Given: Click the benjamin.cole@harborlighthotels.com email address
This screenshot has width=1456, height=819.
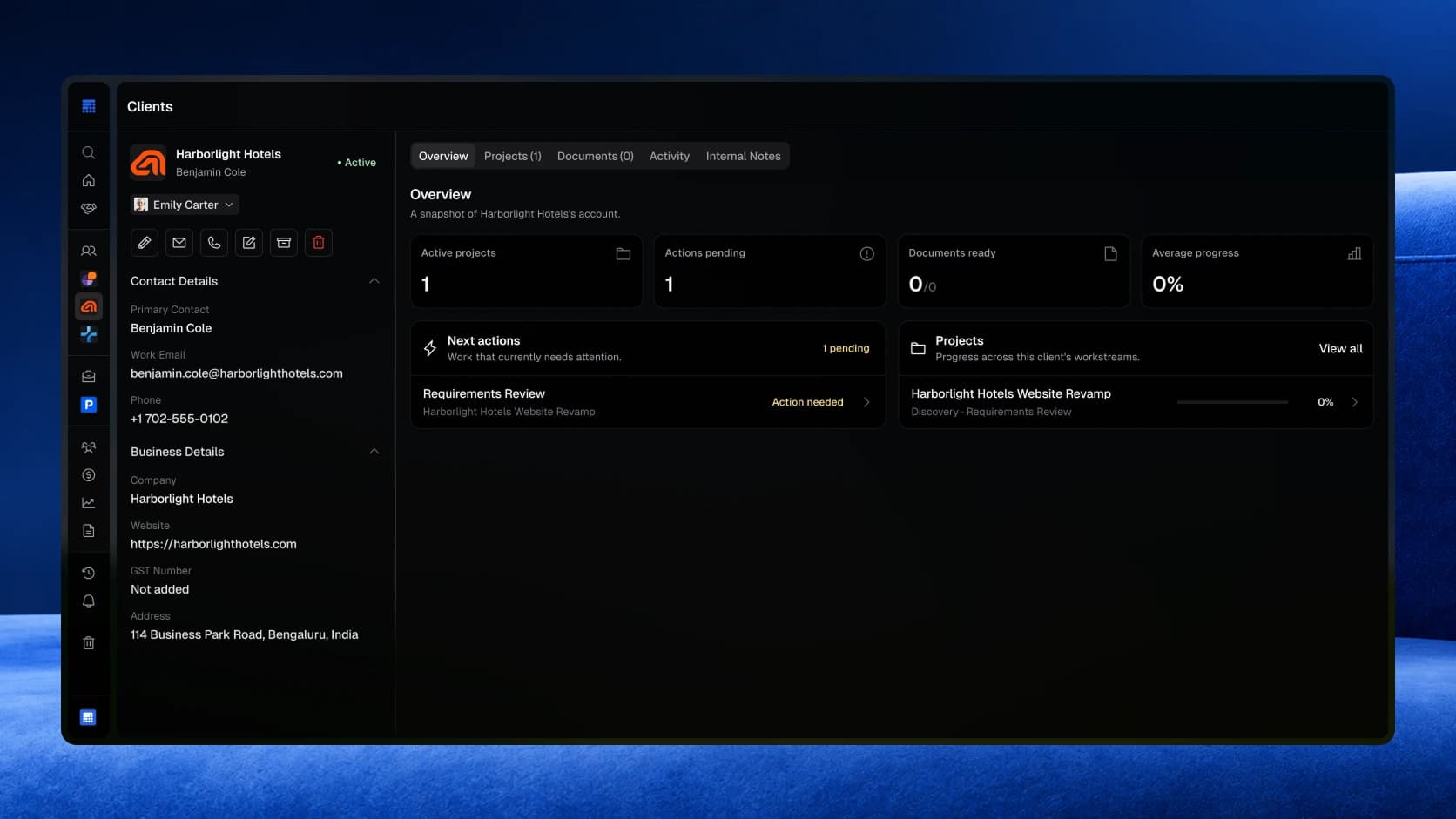Looking at the screenshot, I should click(237, 373).
